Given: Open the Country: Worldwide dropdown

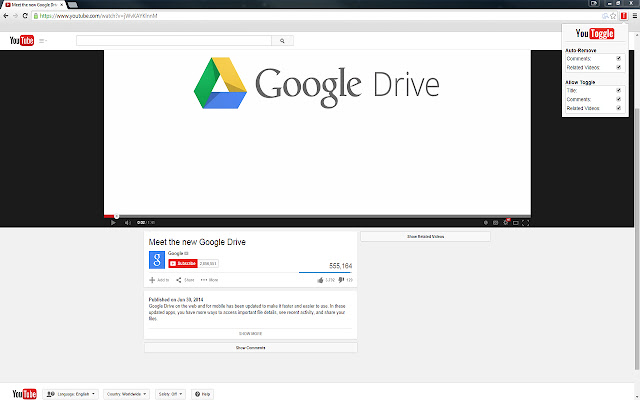Looking at the screenshot, I should click(126, 394).
